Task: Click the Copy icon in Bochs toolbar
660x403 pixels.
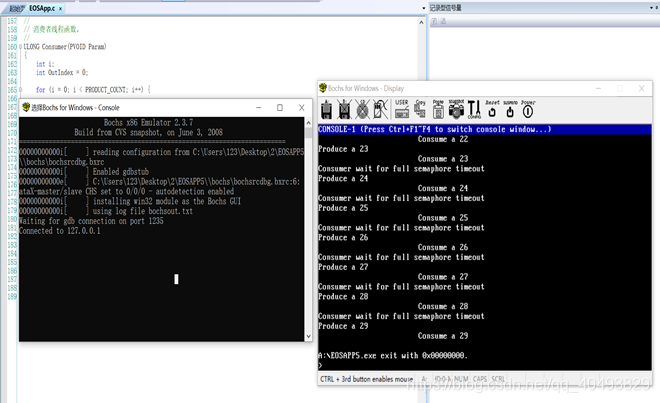Action: pos(420,109)
